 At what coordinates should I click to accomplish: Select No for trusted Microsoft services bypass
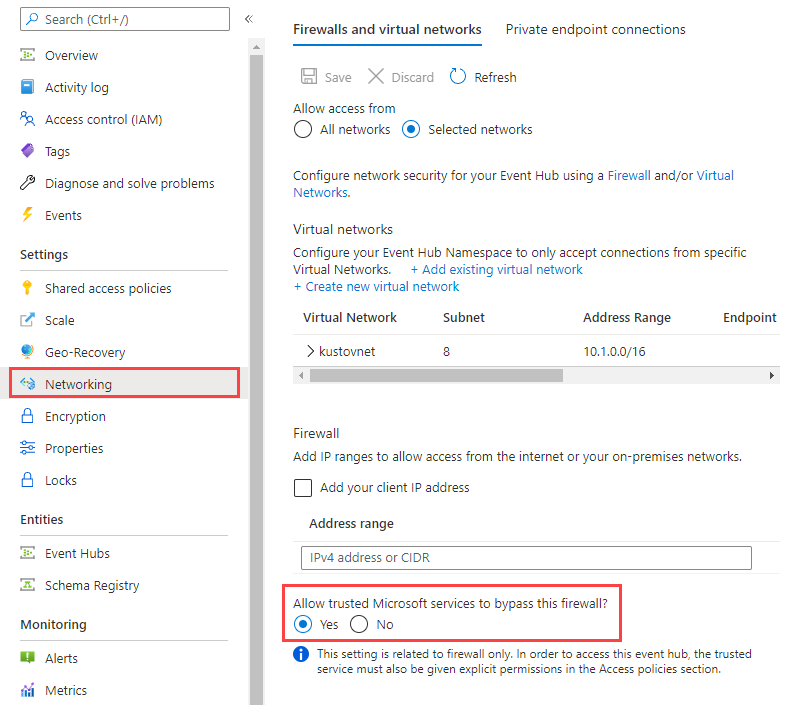point(357,625)
